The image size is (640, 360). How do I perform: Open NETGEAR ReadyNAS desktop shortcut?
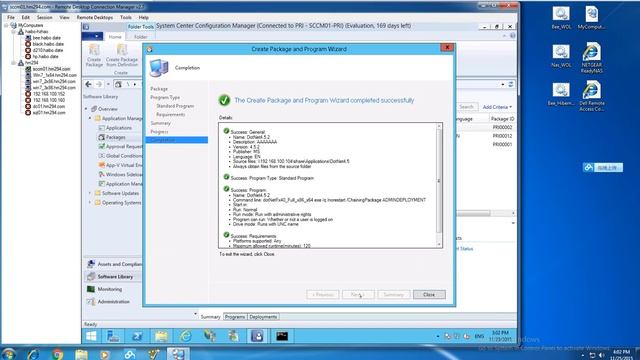click(591, 58)
